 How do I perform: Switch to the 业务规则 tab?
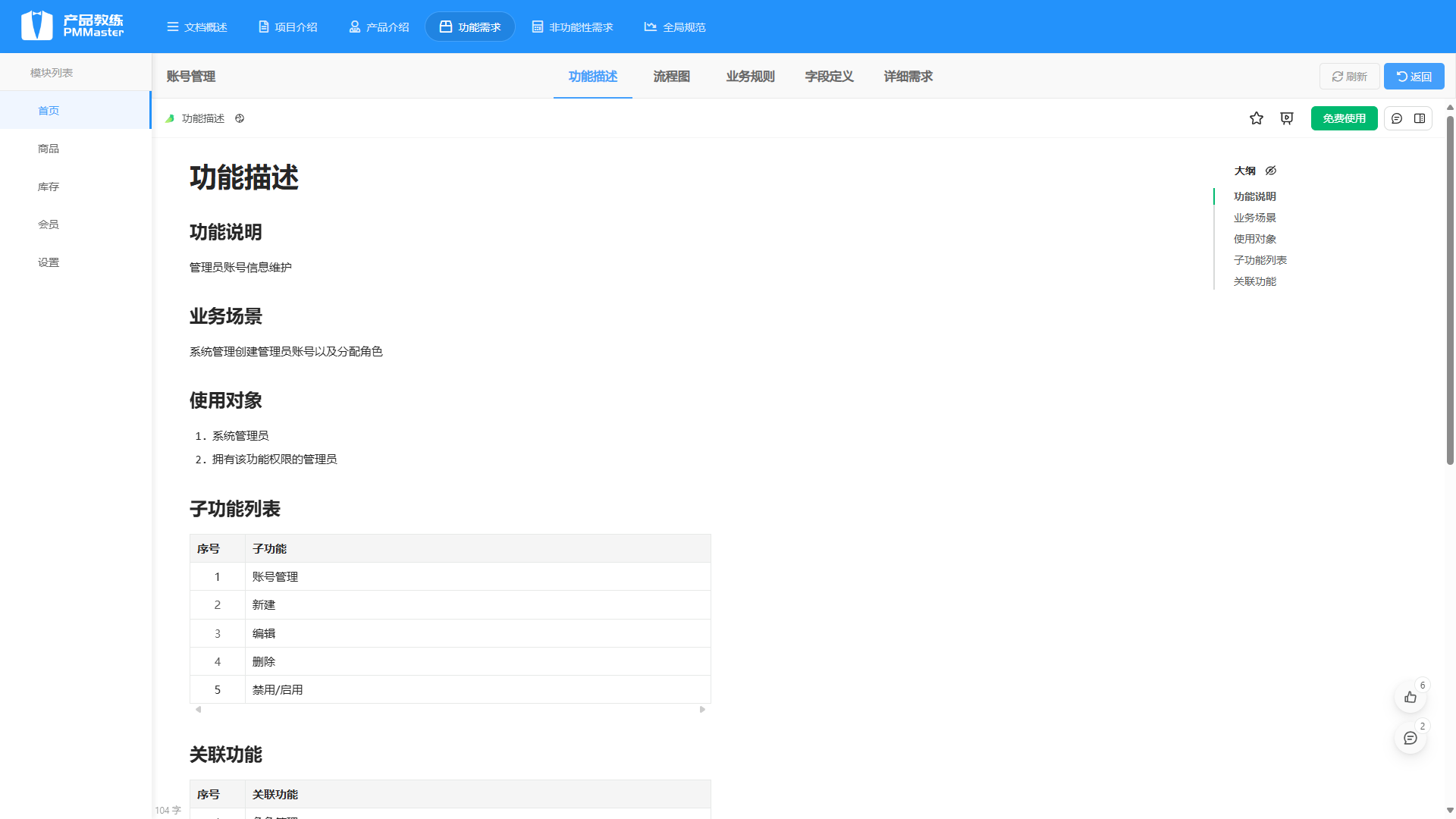751,77
